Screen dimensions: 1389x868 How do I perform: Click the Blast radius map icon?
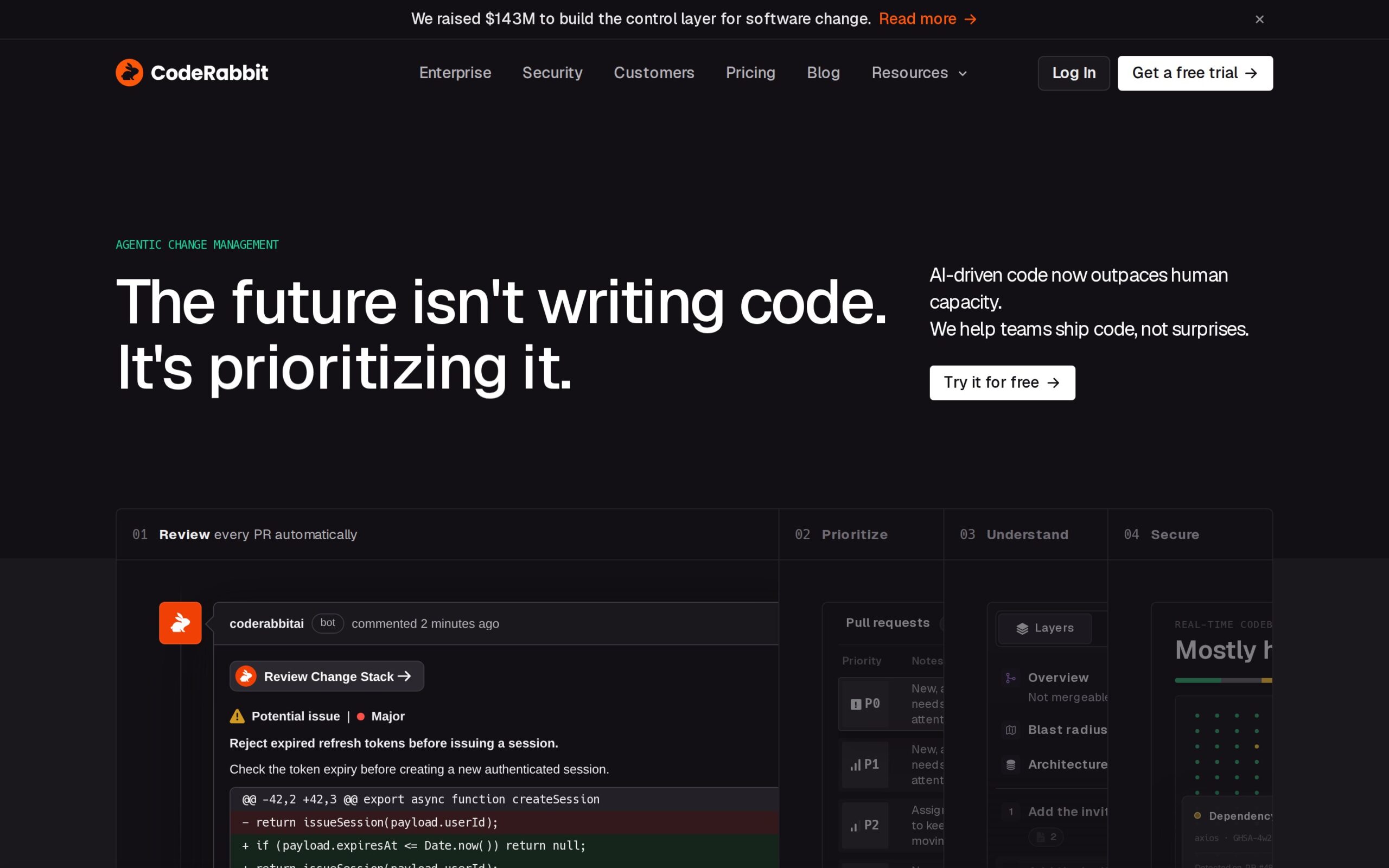[1011, 730]
